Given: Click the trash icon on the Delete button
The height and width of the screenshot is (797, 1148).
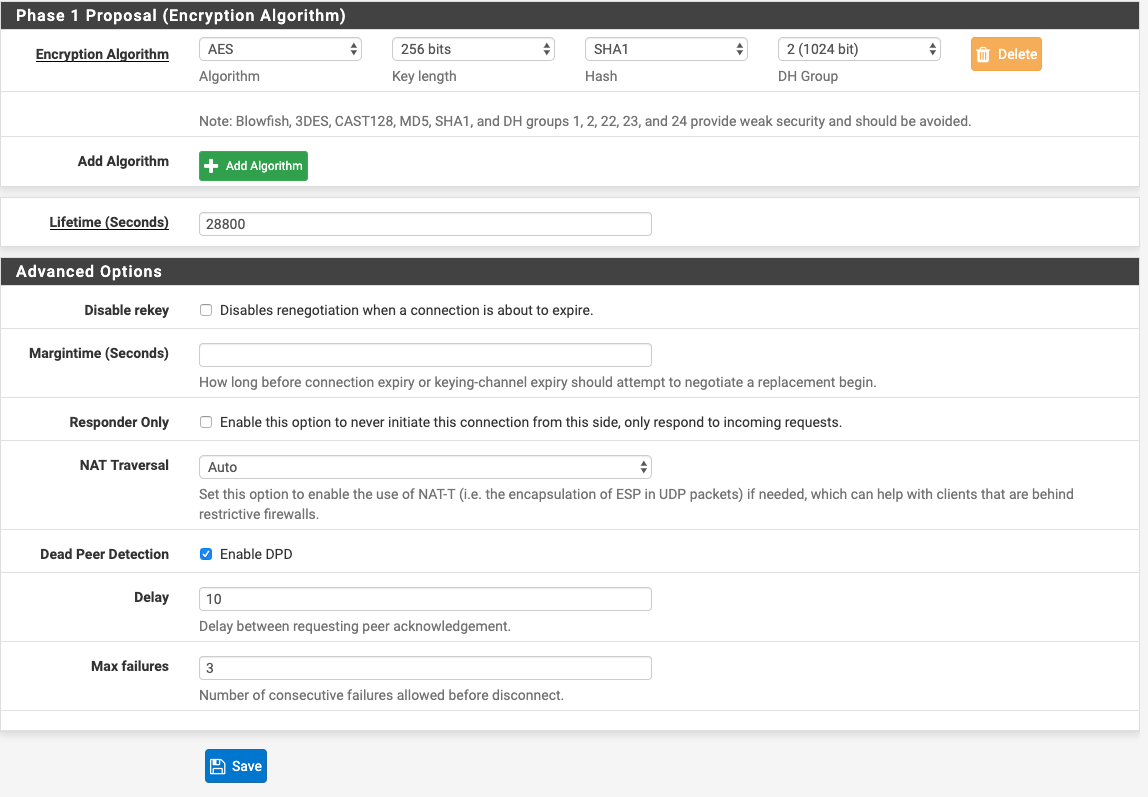Looking at the screenshot, I should (x=983, y=55).
